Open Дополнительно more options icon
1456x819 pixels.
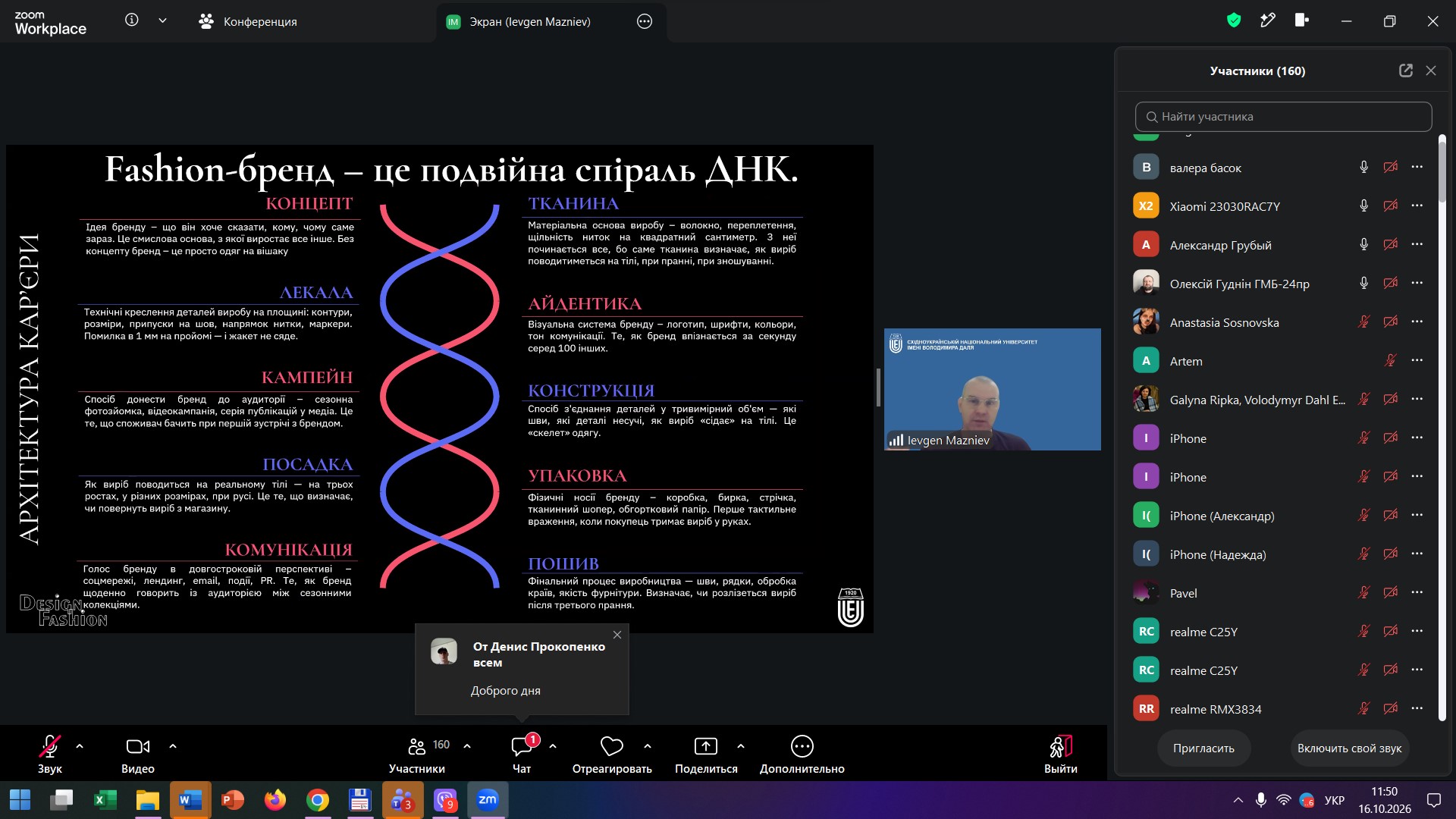(802, 747)
